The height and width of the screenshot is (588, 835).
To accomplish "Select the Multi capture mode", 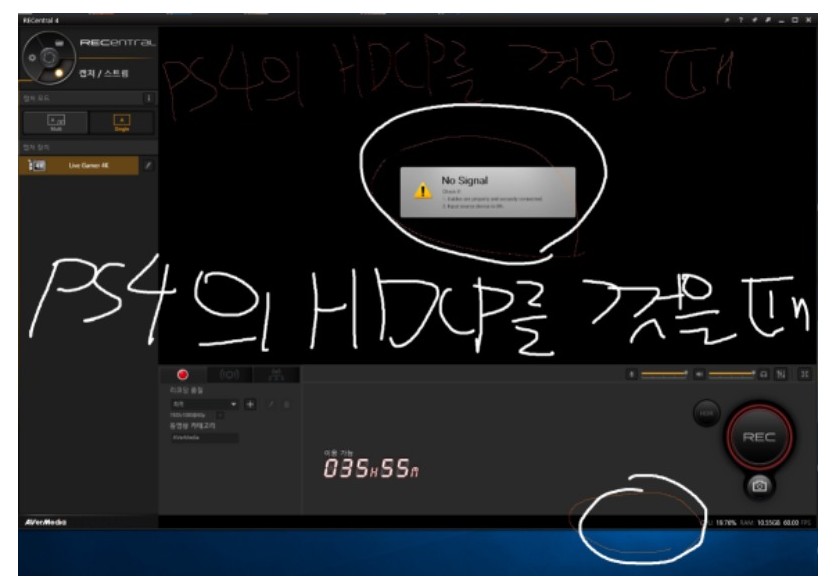I will 56,122.
